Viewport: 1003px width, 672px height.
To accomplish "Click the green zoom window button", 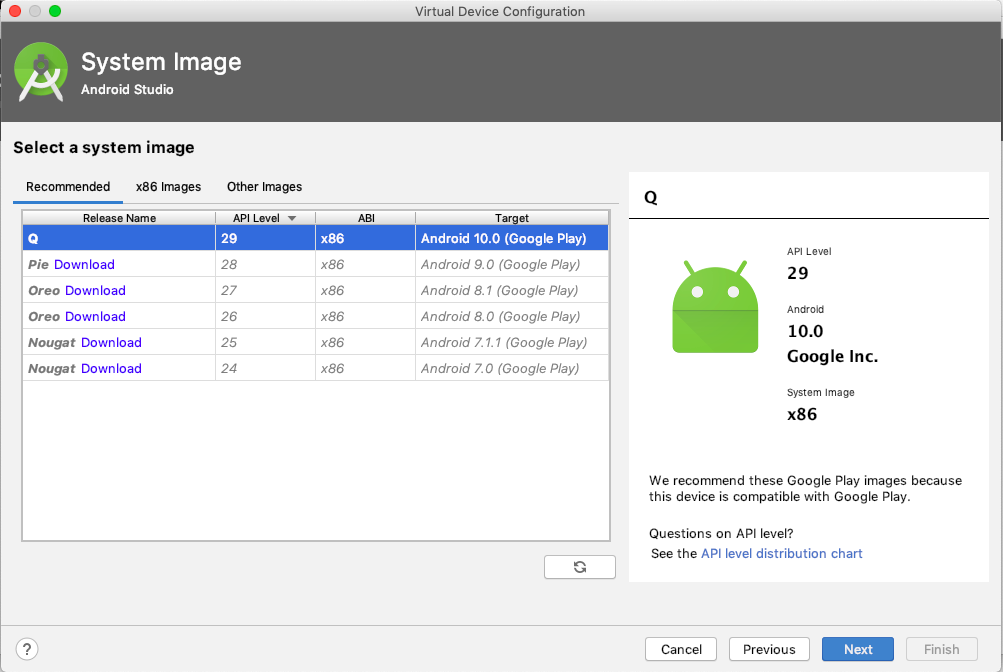I will [55, 11].
